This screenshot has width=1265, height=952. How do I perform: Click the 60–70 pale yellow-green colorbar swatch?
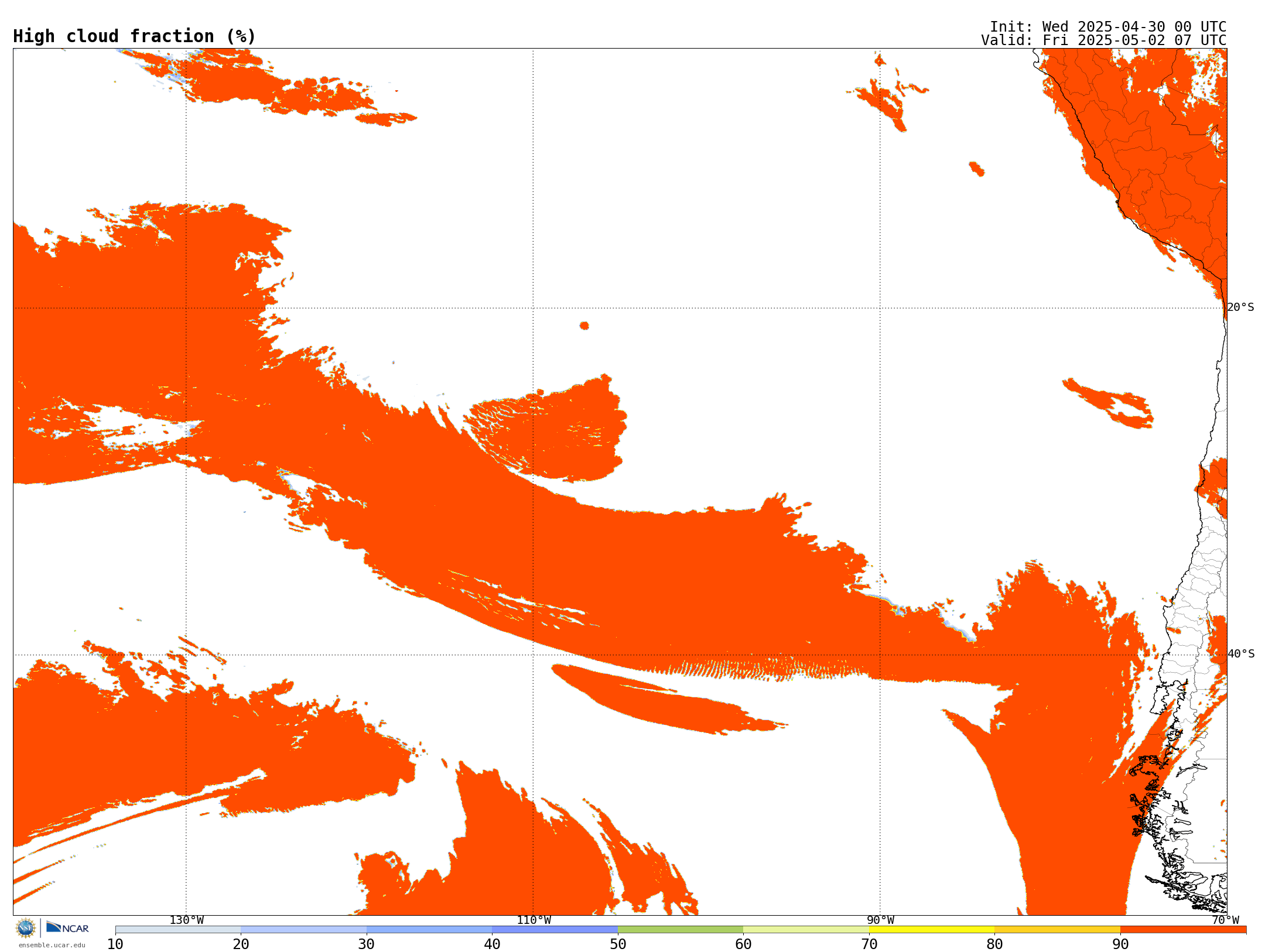806,930
